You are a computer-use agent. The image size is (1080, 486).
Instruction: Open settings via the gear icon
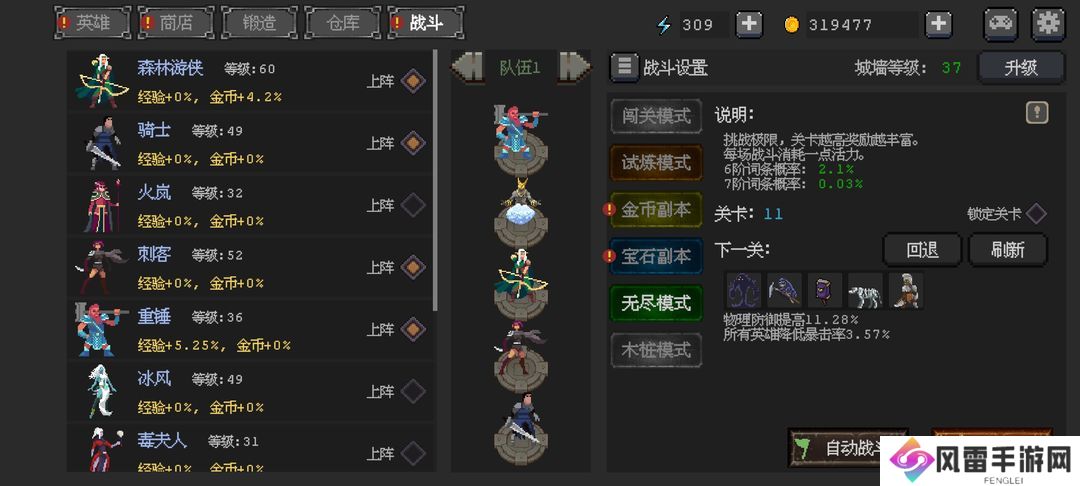point(1048,24)
